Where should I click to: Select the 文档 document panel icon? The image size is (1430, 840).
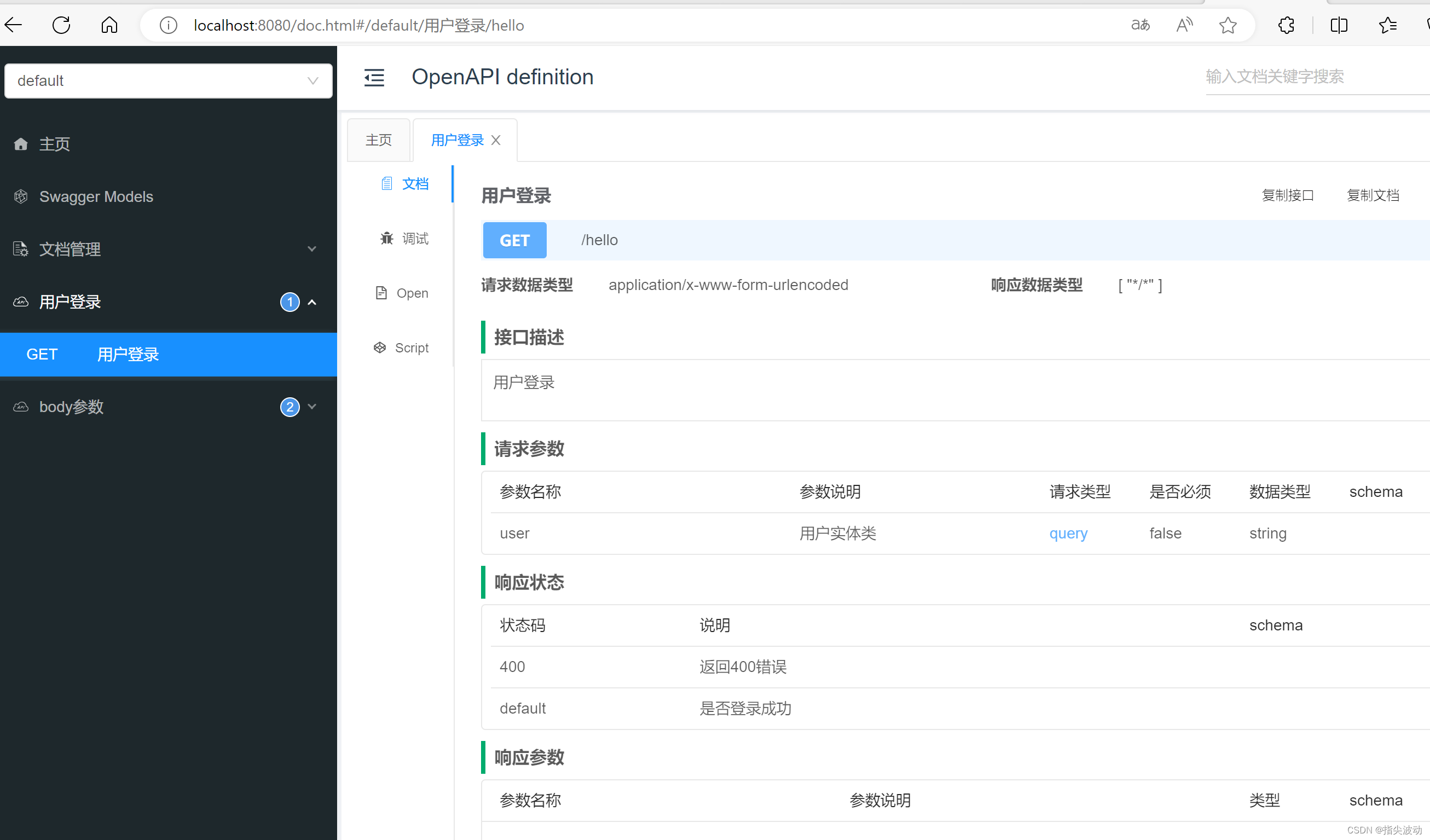coord(387,183)
